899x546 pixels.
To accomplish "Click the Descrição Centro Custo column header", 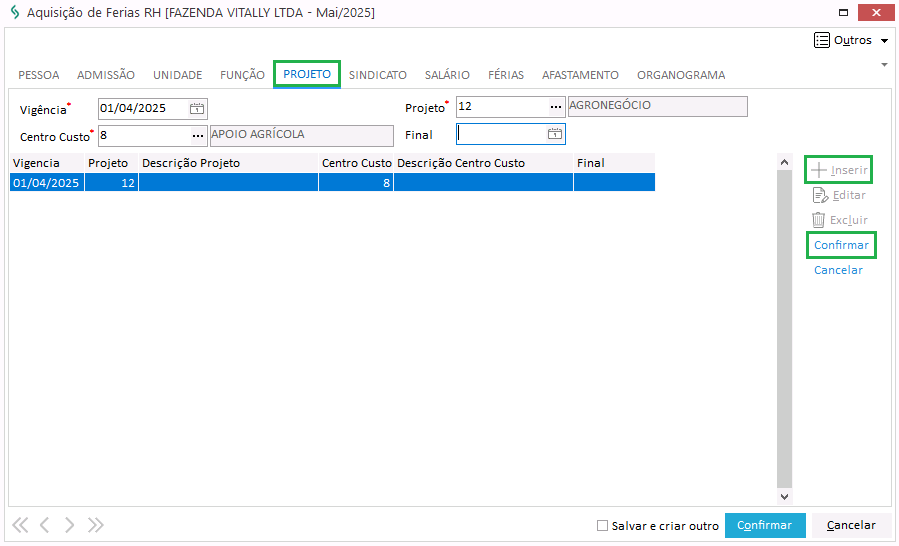I will [483, 163].
